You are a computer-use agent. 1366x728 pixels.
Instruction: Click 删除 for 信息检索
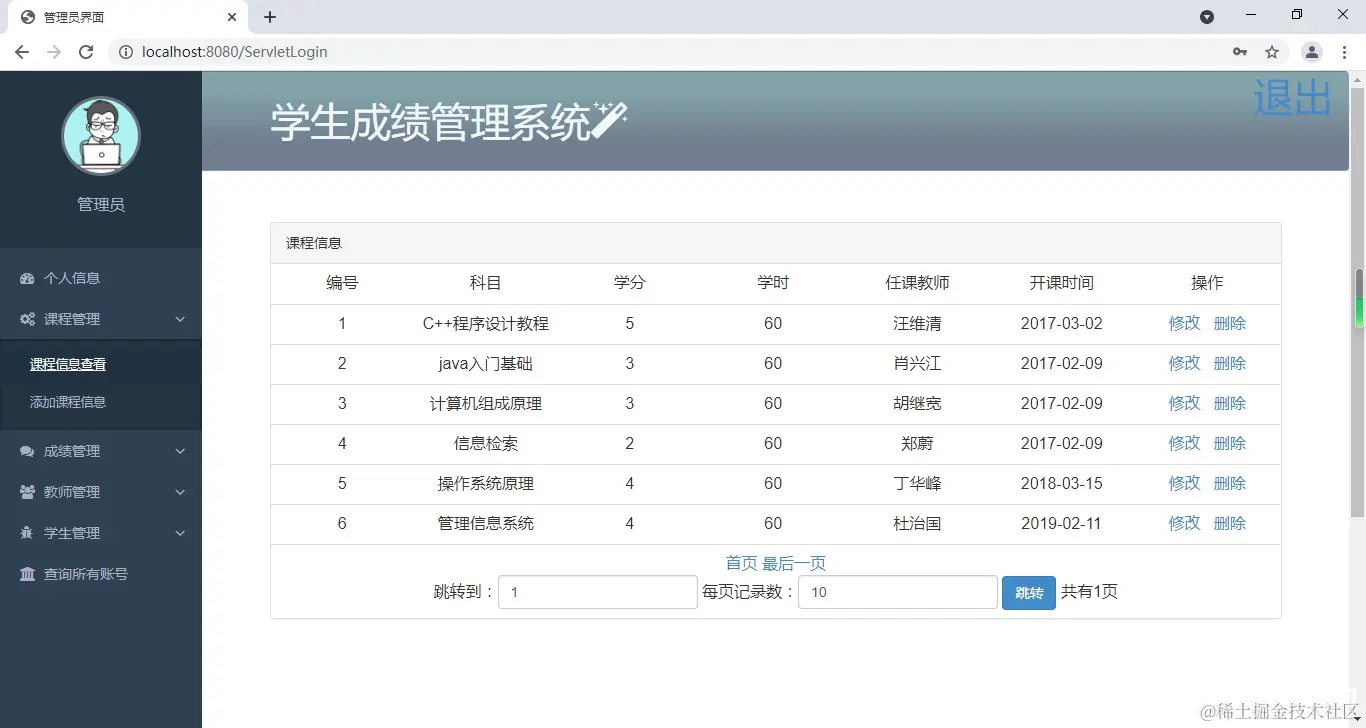pyautogui.click(x=1230, y=443)
